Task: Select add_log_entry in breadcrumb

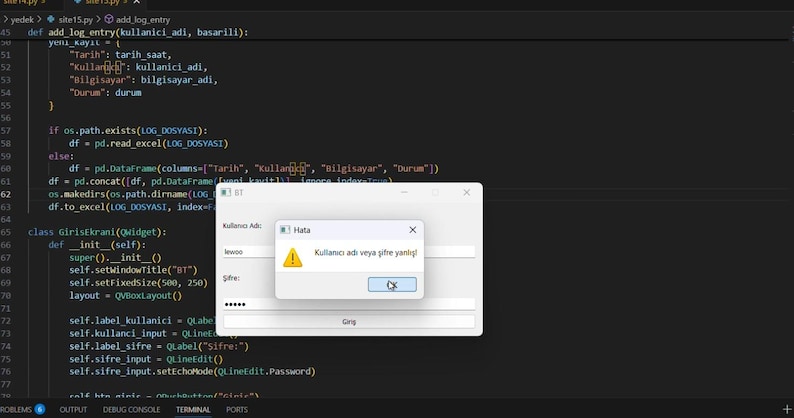Action: (143, 20)
